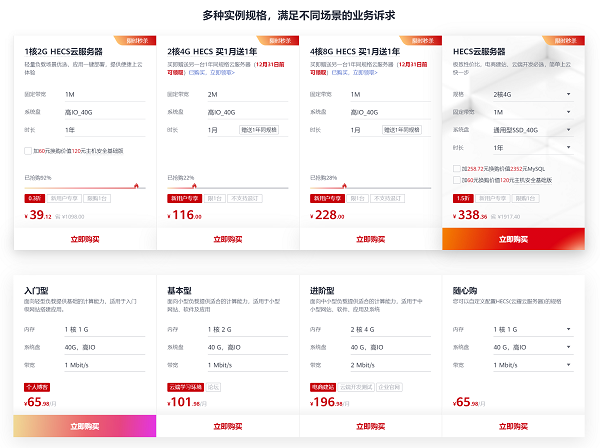Tick the 主机安全基础版 add-on checkbox on the 1核2G card
The image size is (600, 448).
pos(28,151)
